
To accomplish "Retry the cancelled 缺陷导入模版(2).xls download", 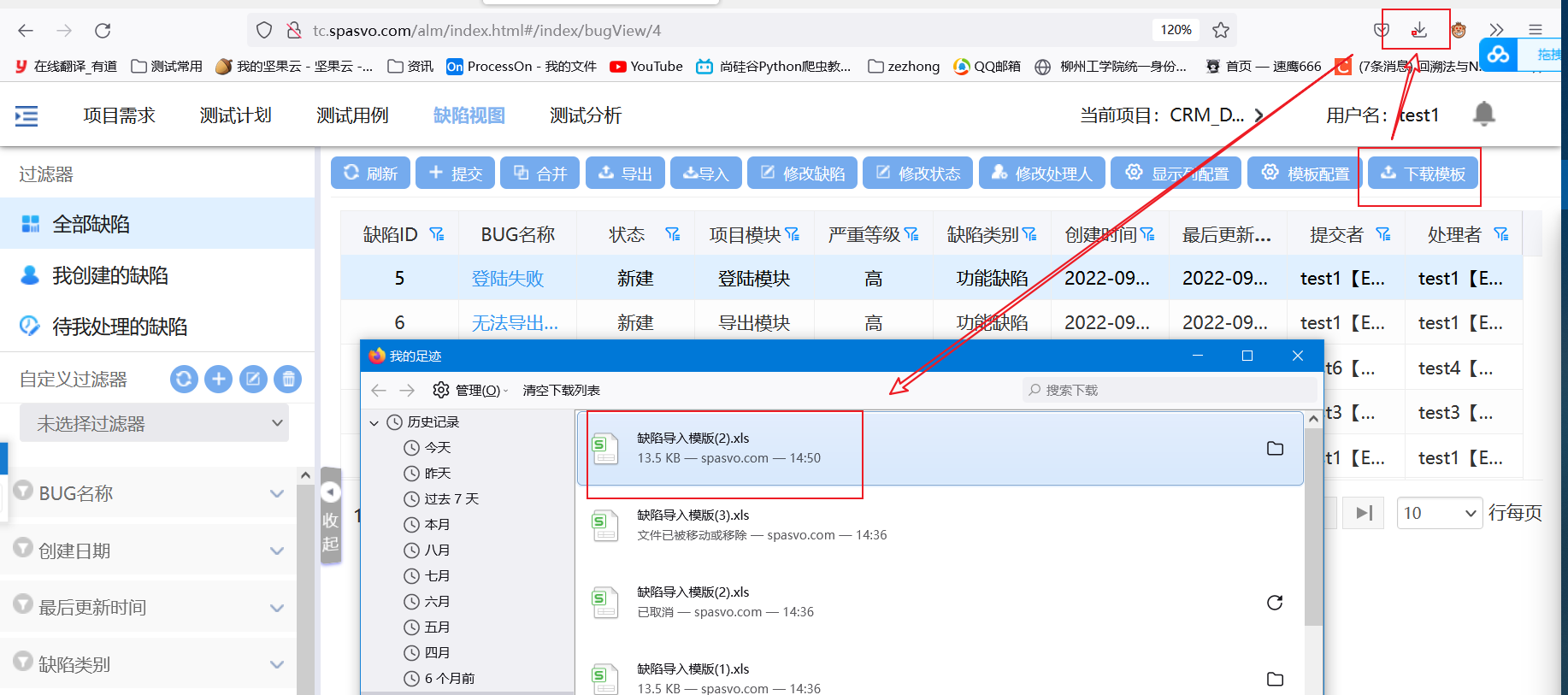I will point(1275,603).
